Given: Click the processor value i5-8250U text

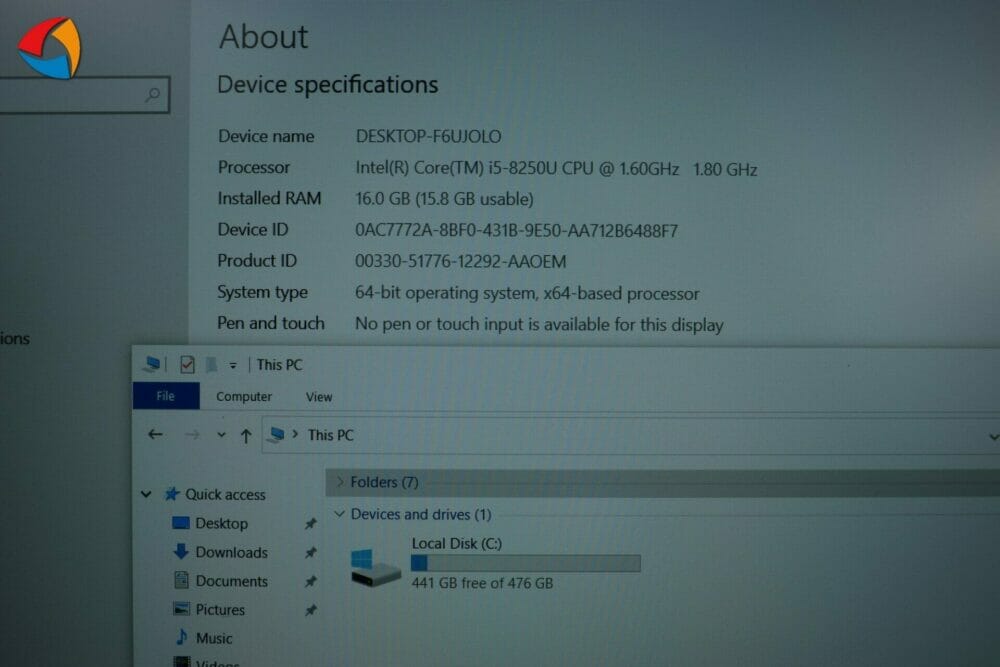Looking at the screenshot, I should pyautogui.click(x=556, y=168).
